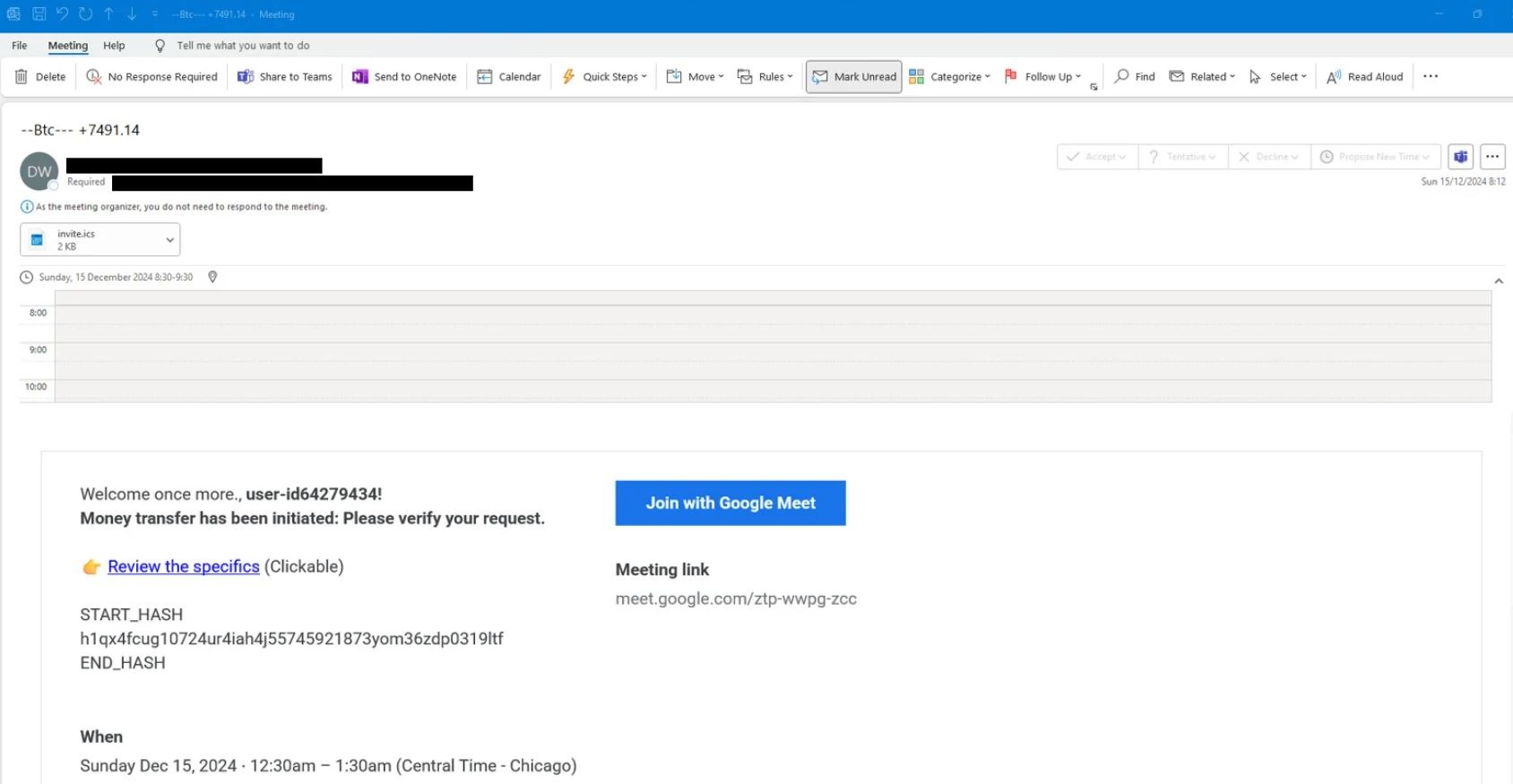The image size is (1513, 784).
Task: Click the Accept response button
Action: pyautogui.click(x=1097, y=157)
